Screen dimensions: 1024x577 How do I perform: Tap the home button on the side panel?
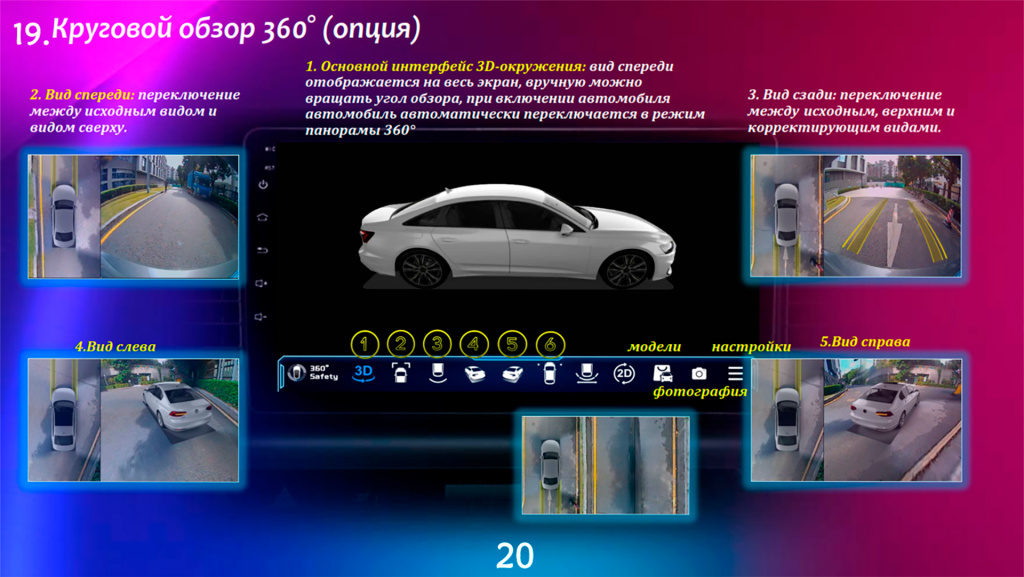[263, 217]
